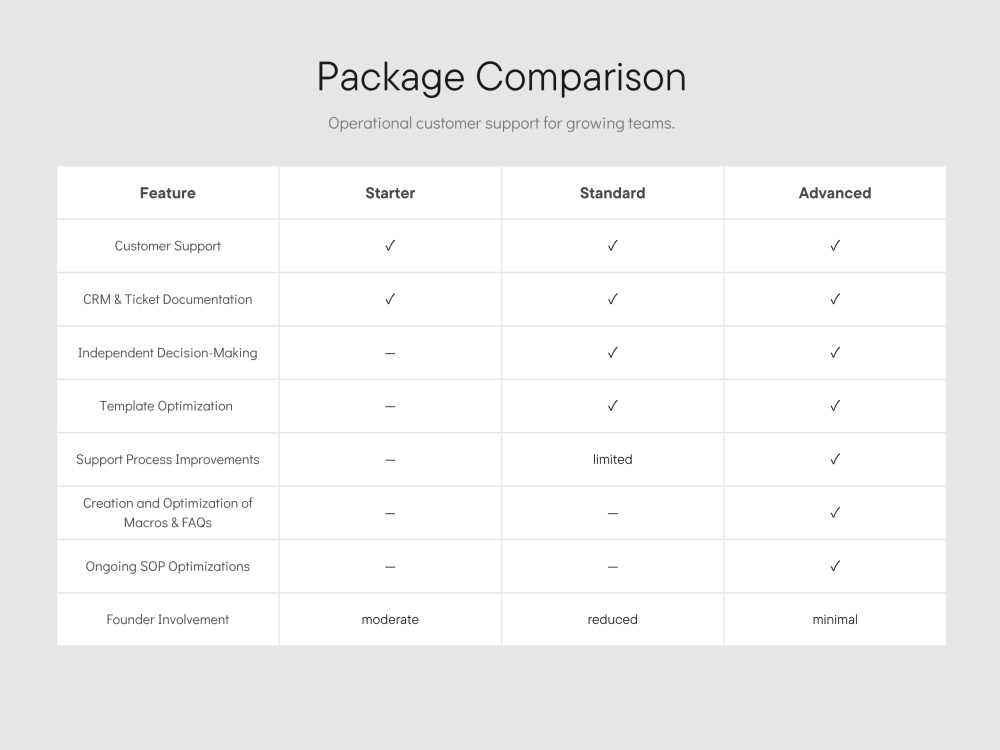Click Standard checkmark for CRM & Ticket Documentation
Viewport: 1000px width, 750px height.
click(x=612, y=299)
